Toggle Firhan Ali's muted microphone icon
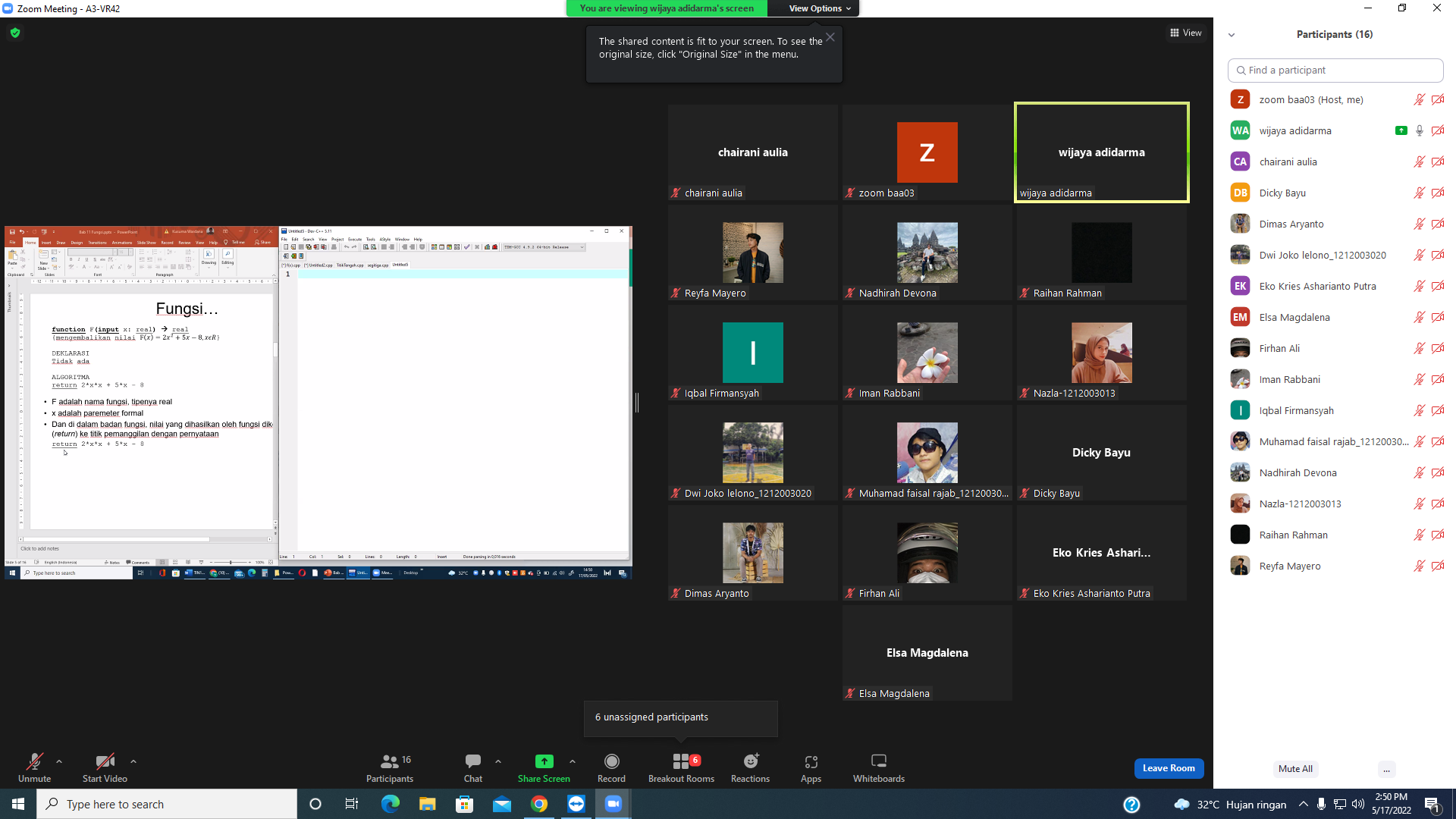This screenshot has width=1456, height=819. (1420, 348)
